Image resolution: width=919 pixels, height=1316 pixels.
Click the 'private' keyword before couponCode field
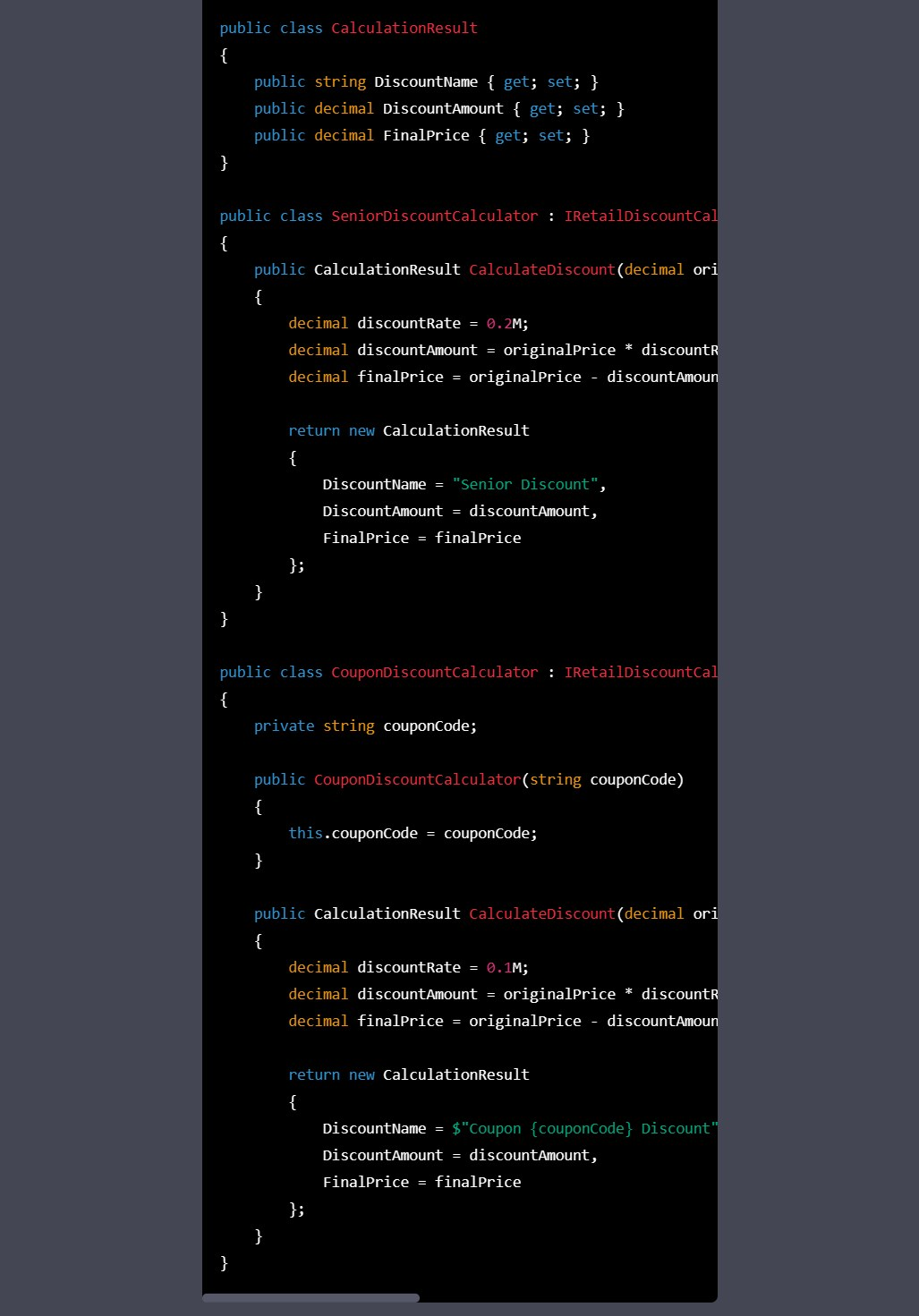pos(284,726)
